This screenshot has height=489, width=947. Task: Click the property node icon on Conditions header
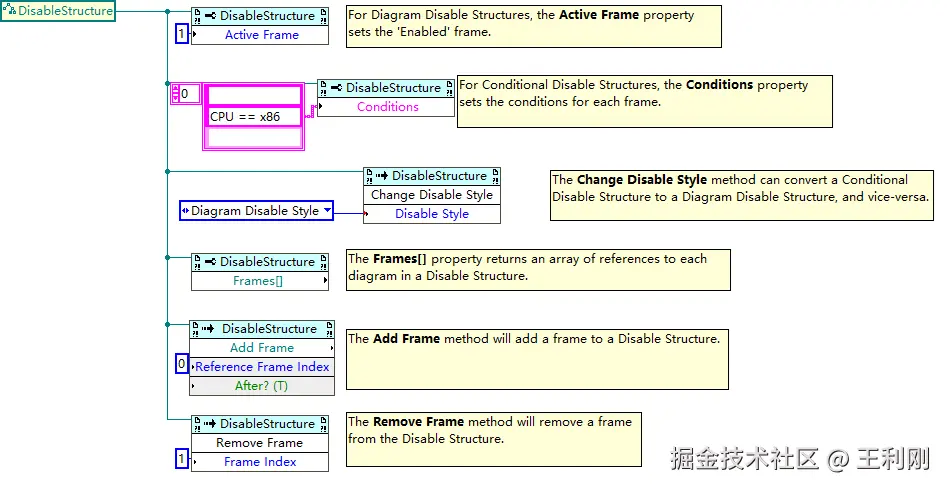336,88
